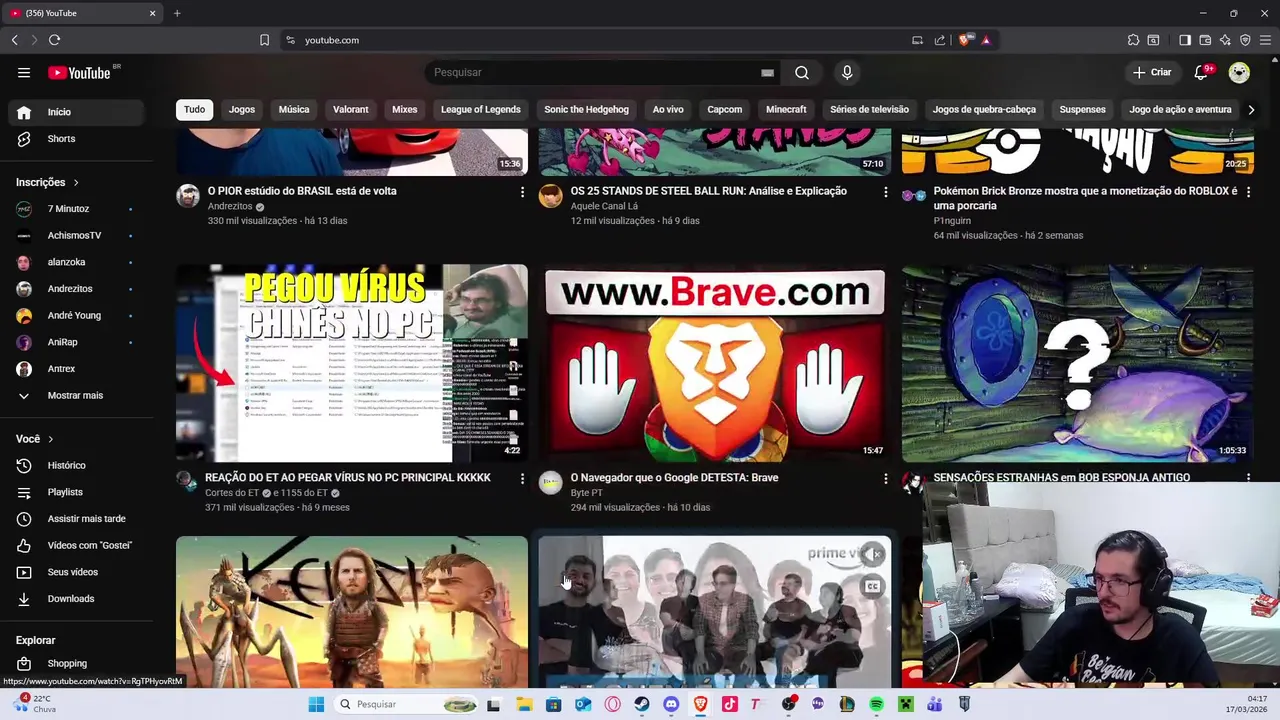Viewport: 1280px width, 720px height.
Task: Open Byte PT channel avatar
Action: tap(551, 483)
